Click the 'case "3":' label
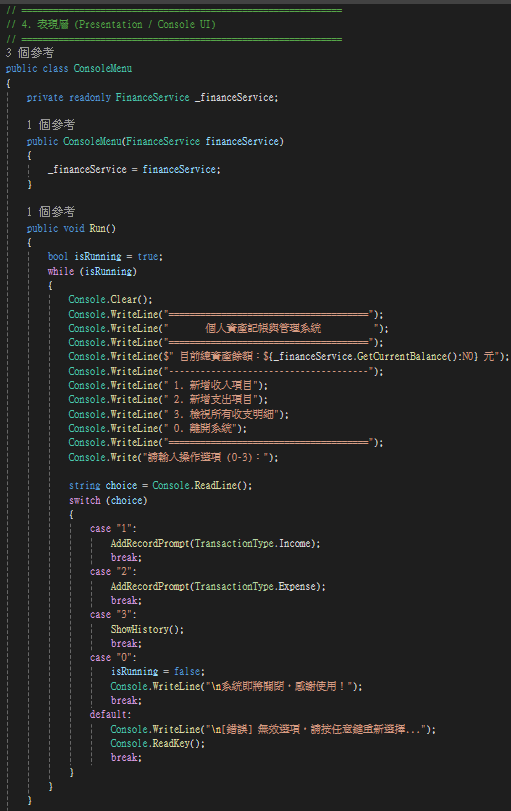Screen dimensions: 511x811 [x=113, y=614]
